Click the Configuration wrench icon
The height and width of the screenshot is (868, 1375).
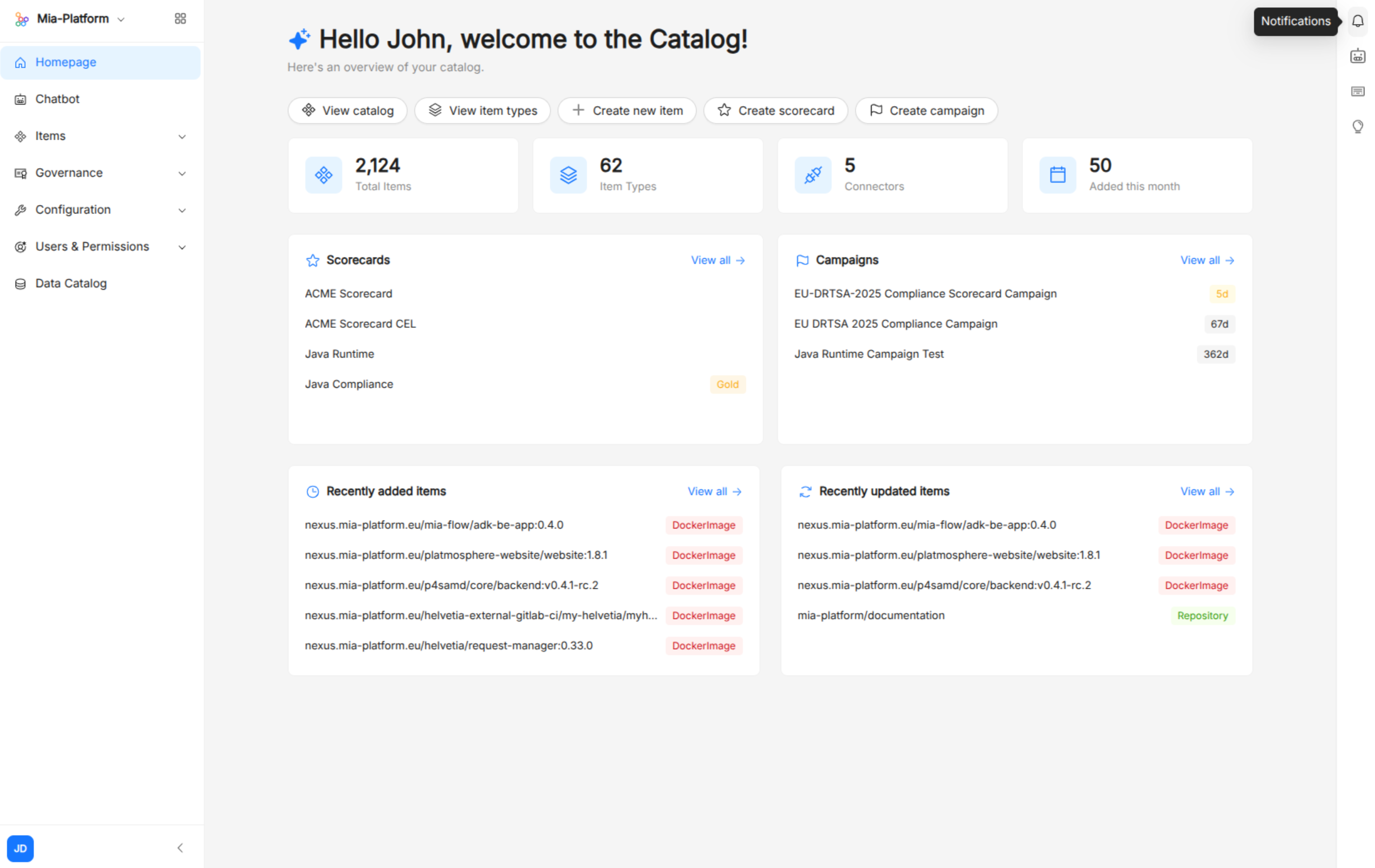click(21, 210)
